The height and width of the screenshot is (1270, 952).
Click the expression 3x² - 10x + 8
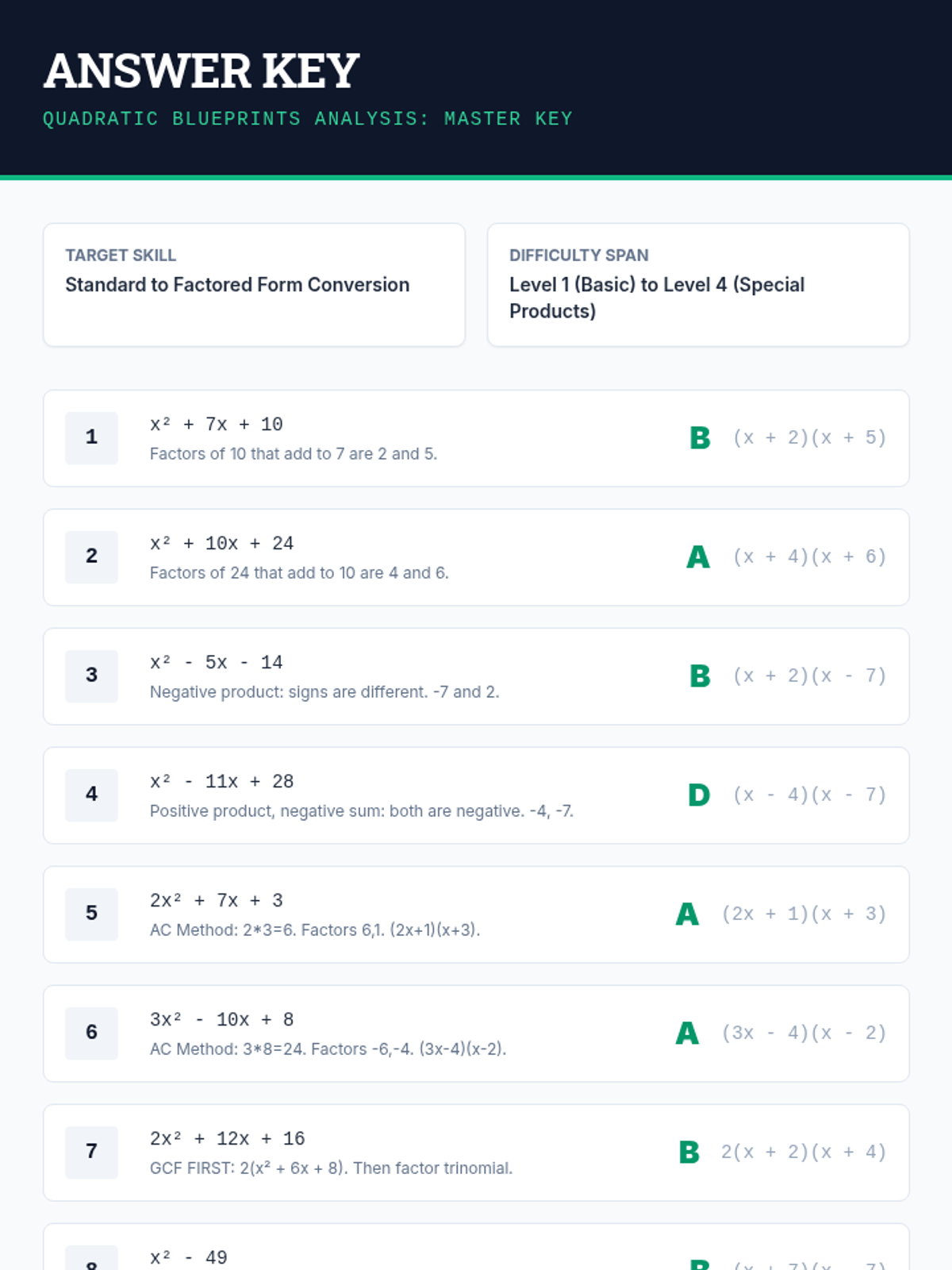[x=222, y=1019]
